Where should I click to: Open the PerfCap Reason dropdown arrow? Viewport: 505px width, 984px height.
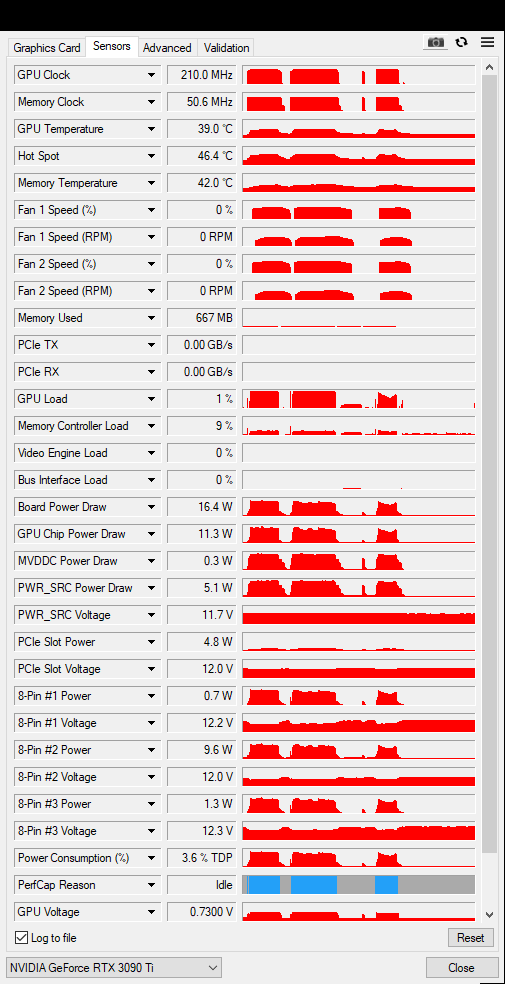point(151,885)
